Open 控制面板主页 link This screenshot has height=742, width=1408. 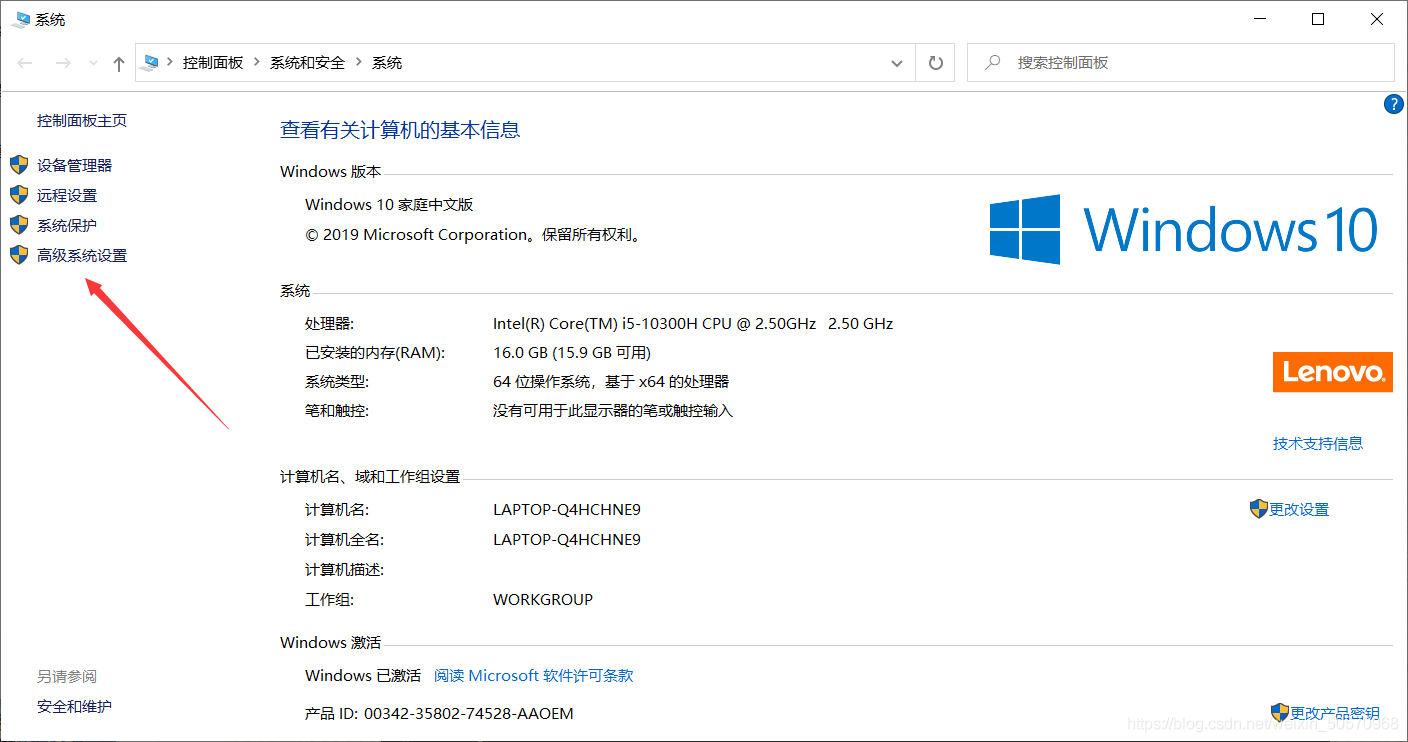pyautogui.click(x=82, y=120)
